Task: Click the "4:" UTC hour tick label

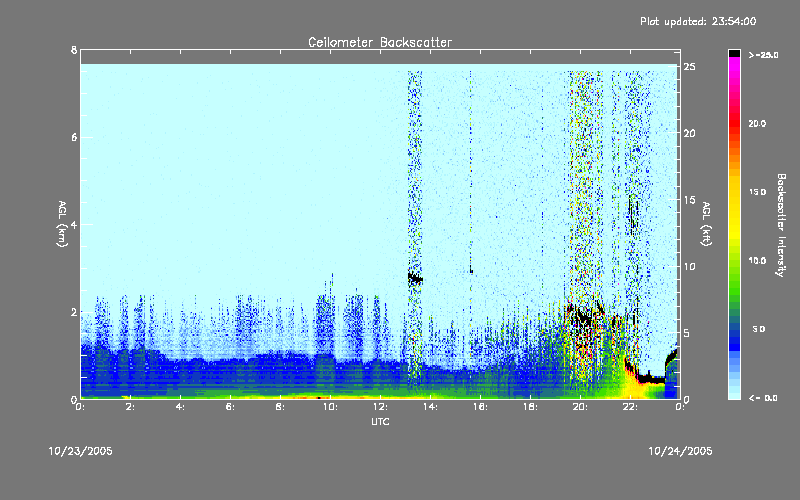Action: click(181, 407)
